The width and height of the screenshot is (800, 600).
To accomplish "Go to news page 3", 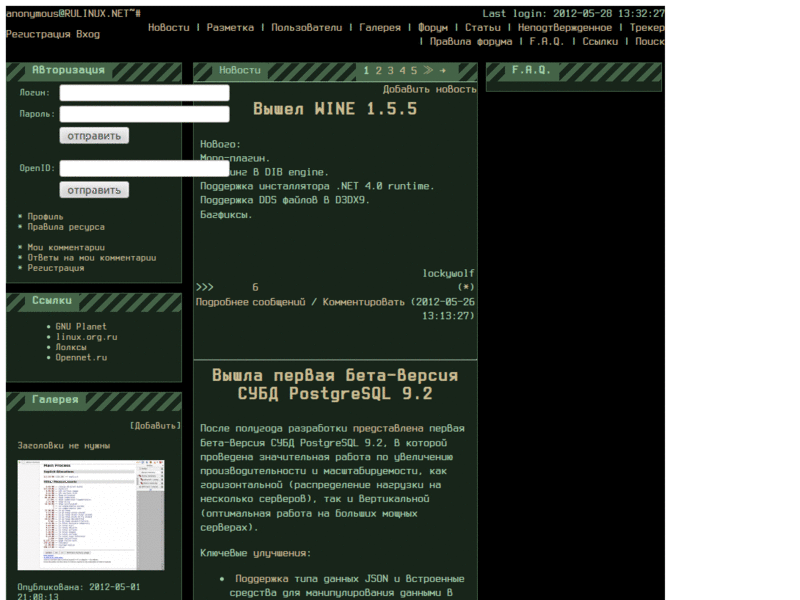I will [390, 70].
